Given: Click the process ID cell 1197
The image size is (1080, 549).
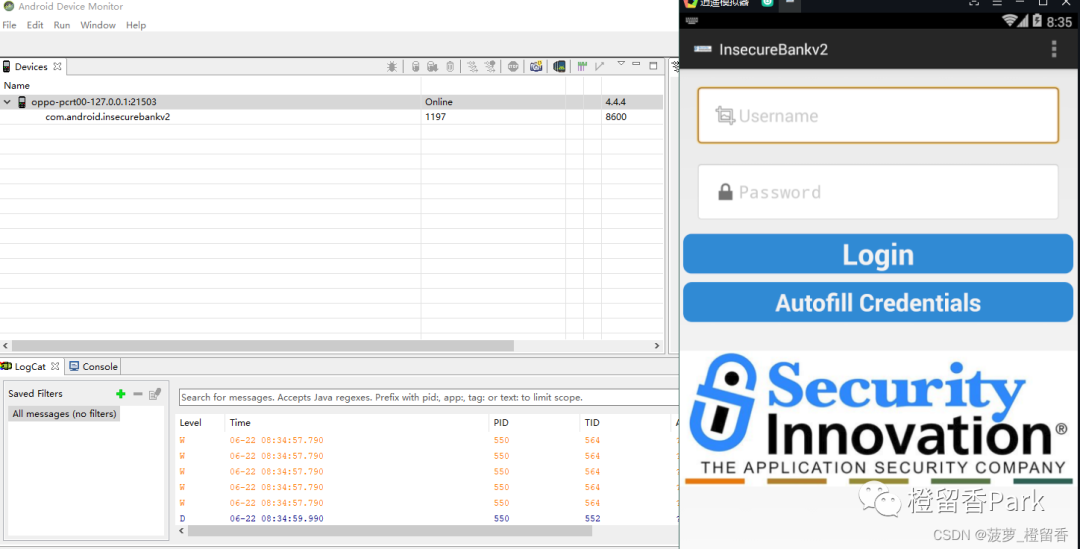Looking at the screenshot, I should point(435,117).
